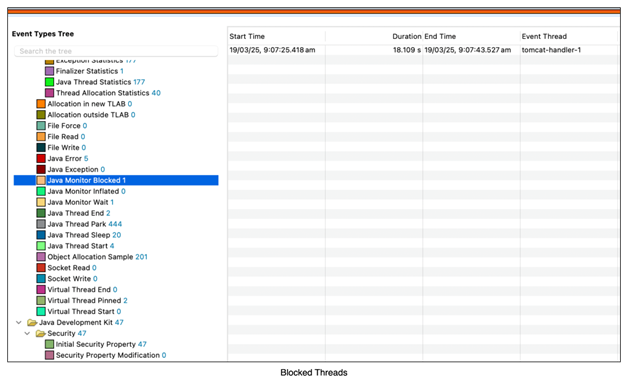Click the Security folder icon
The width and height of the screenshot is (628, 391).
(40, 333)
